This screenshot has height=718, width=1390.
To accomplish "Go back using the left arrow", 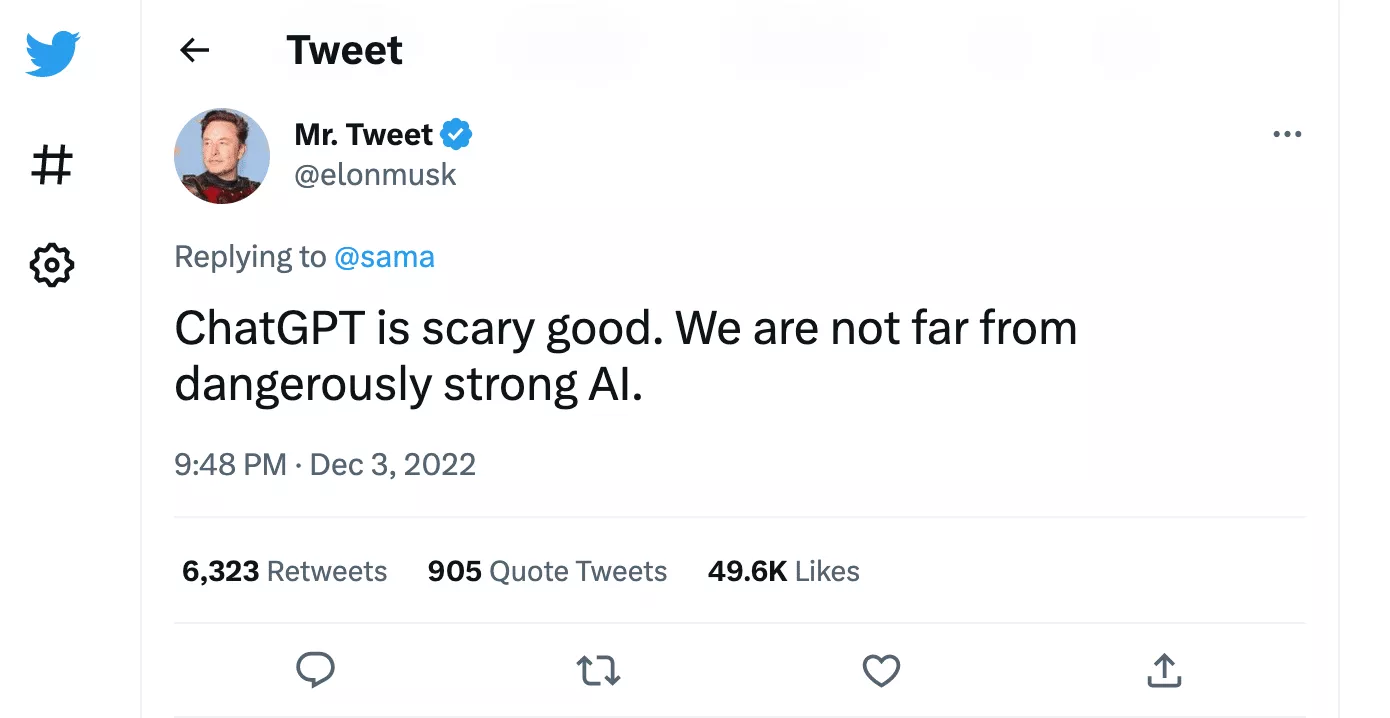I will pos(194,51).
